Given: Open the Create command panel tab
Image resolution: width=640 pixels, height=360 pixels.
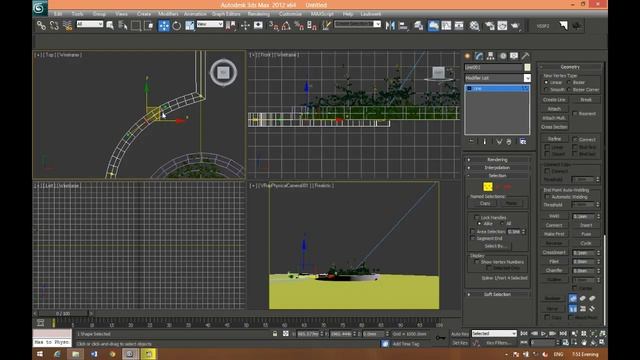Looking at the screenshot, I should pyautogui.click(x=468, y=56).
